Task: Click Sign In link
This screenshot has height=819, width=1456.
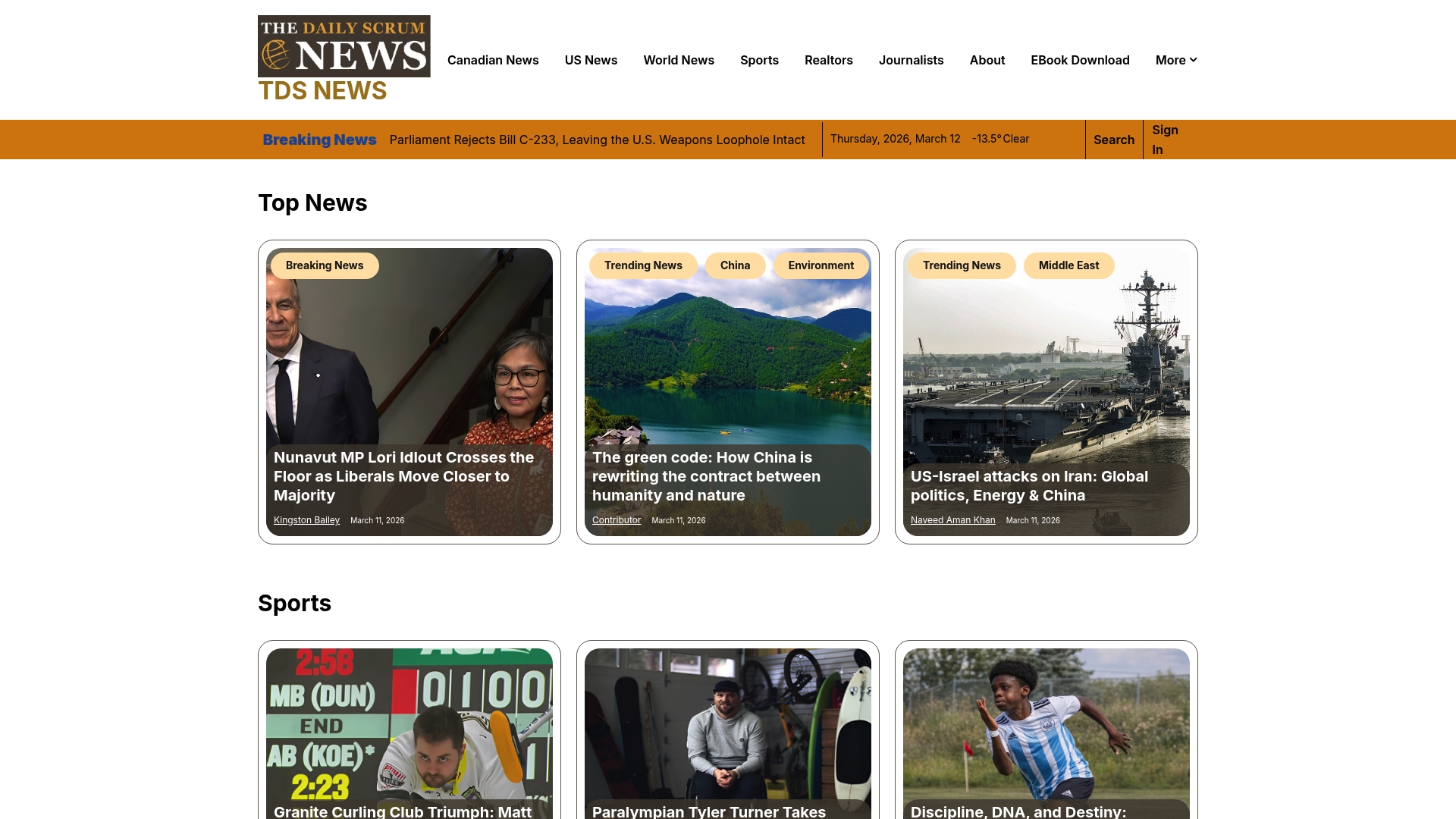Action: [1164, 140]
